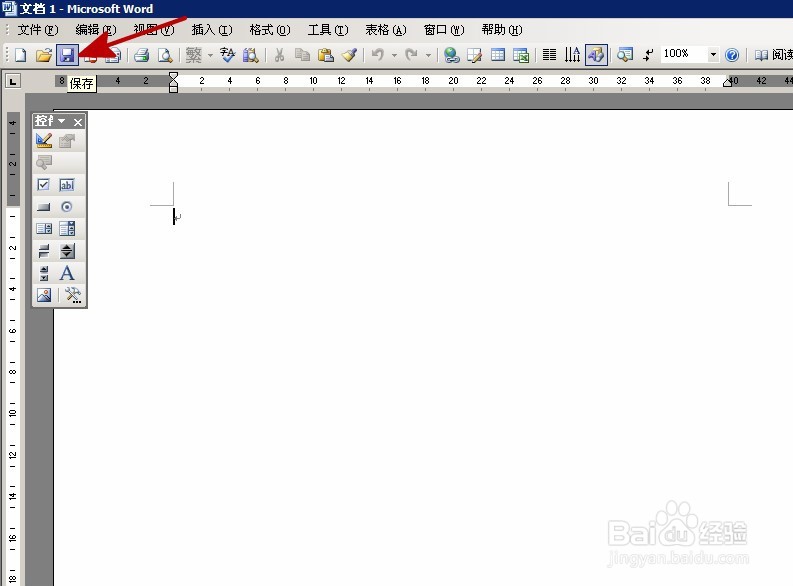Viewport: 793px width, 586px height.
Task: Open the Research pane icon
Action: click(250, 55)
